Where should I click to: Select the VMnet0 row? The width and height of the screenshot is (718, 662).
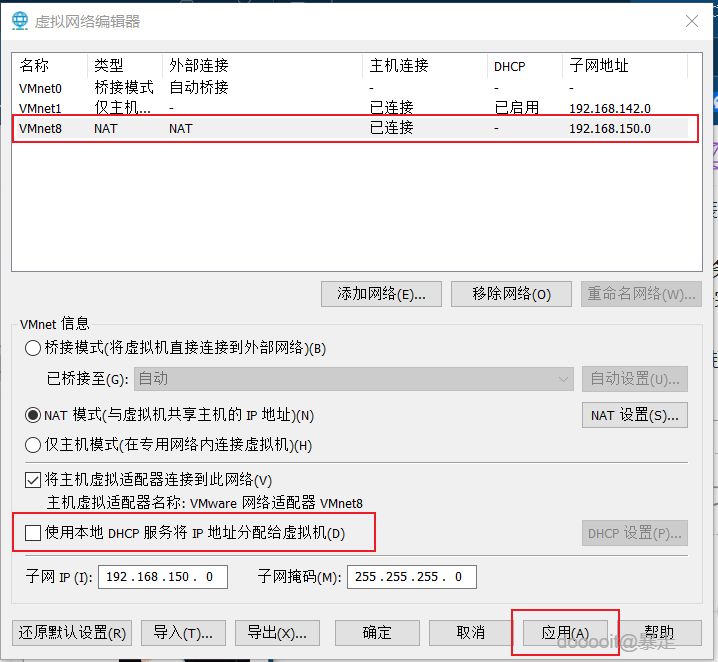350,88
